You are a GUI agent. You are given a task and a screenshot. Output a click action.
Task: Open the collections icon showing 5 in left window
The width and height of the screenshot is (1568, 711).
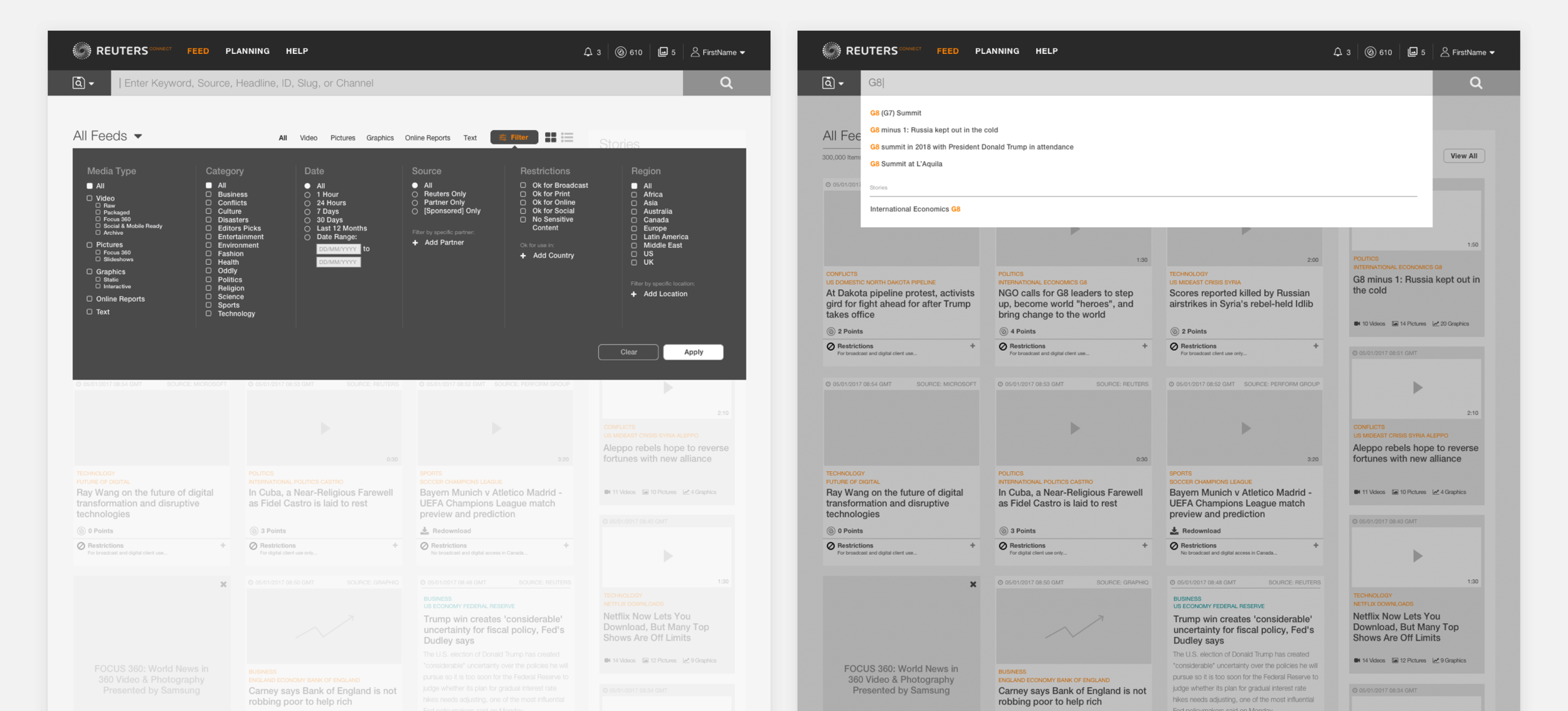click(x=662, y=52)
